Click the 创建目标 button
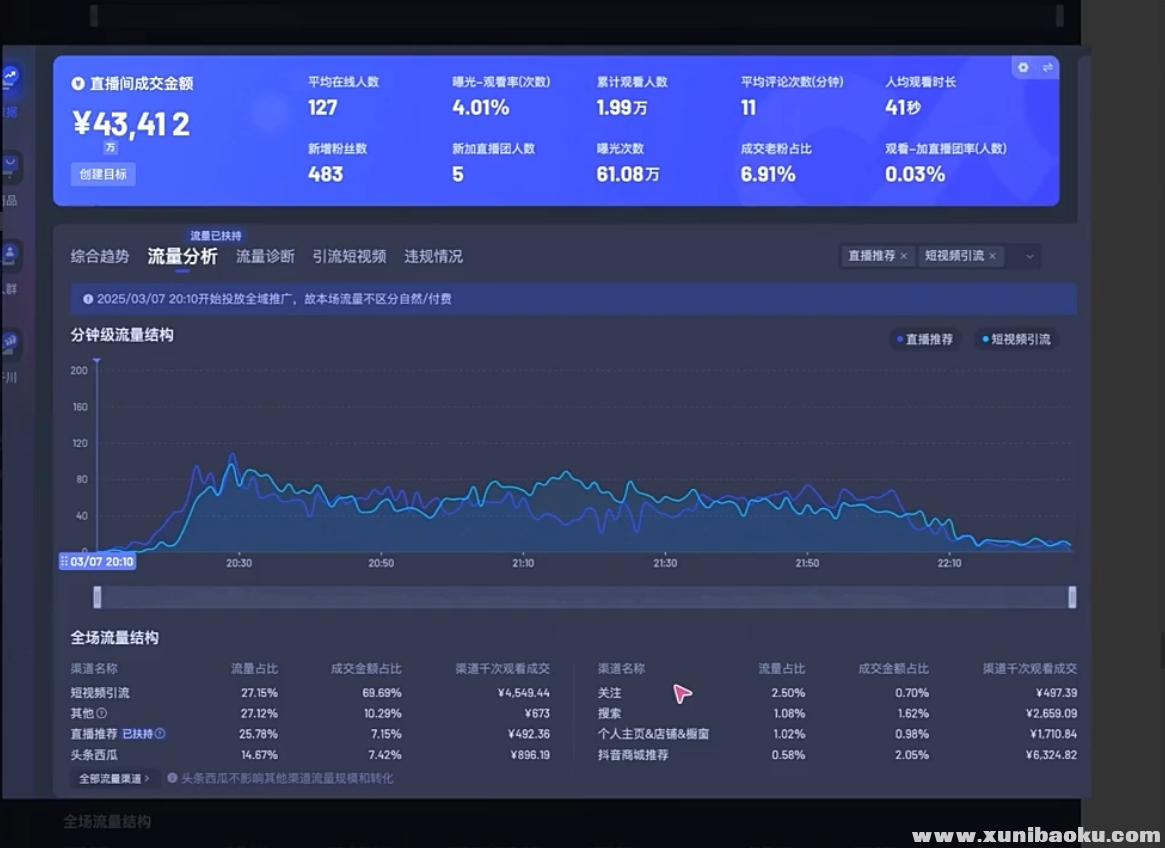The width and height of the screenshot is (1165, 848). (103, 174)
